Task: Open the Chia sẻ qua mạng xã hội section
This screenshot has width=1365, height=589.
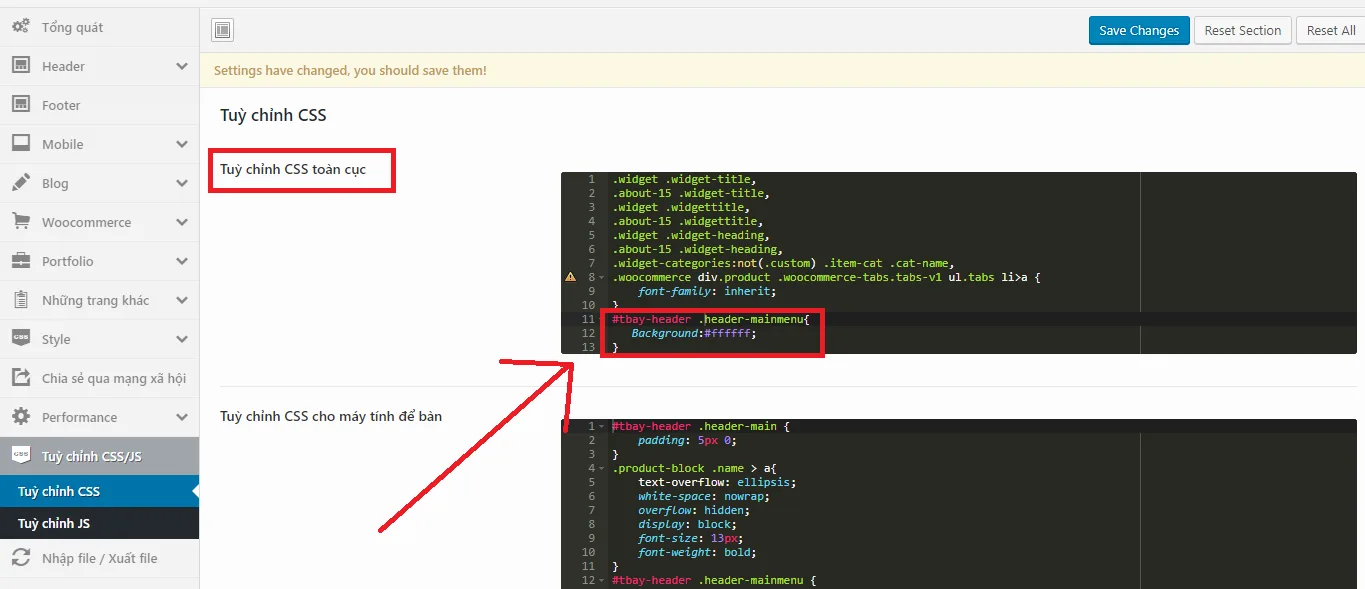Action: (99, 378)
